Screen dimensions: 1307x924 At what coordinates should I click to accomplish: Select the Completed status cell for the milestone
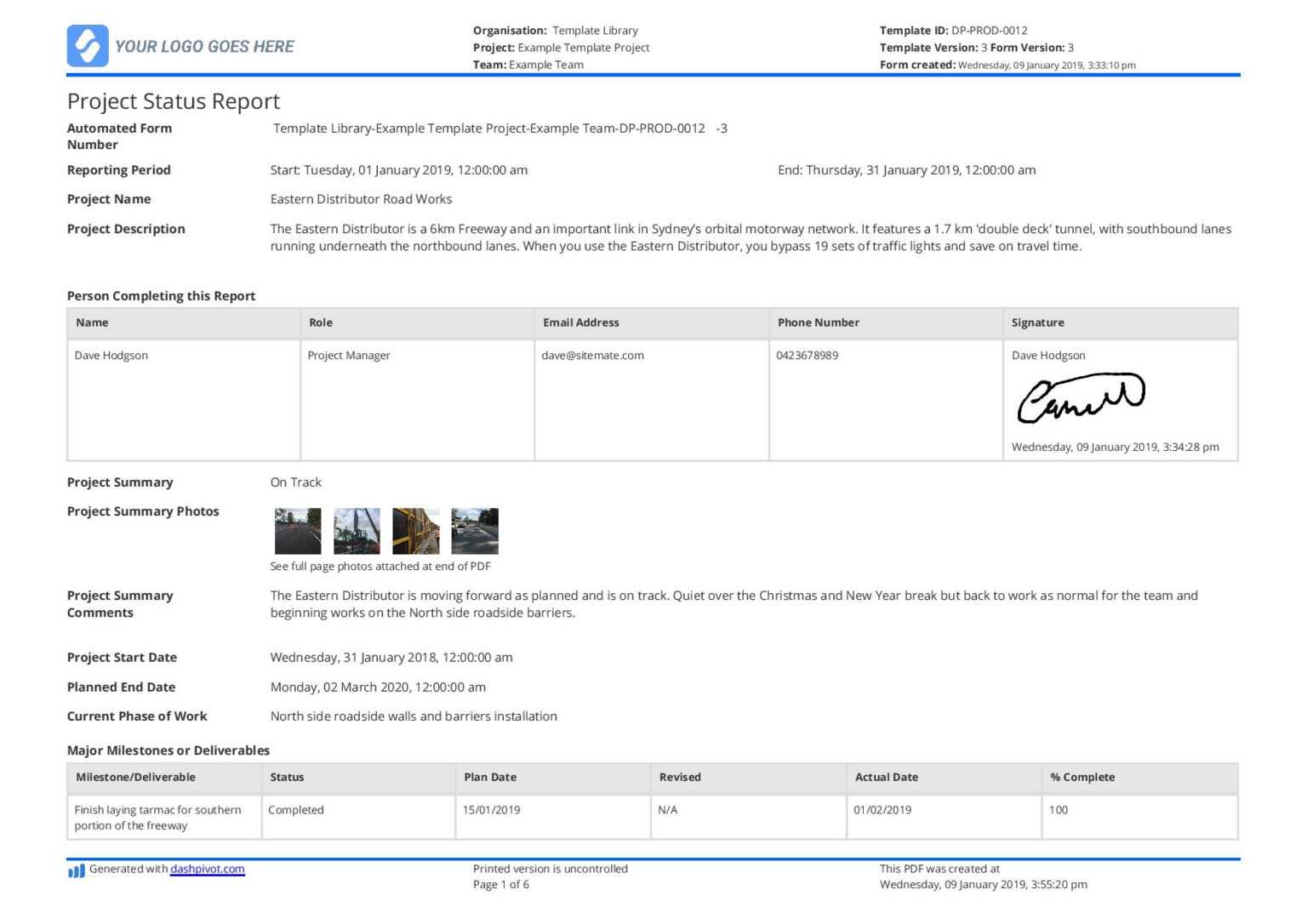[296, 809]
